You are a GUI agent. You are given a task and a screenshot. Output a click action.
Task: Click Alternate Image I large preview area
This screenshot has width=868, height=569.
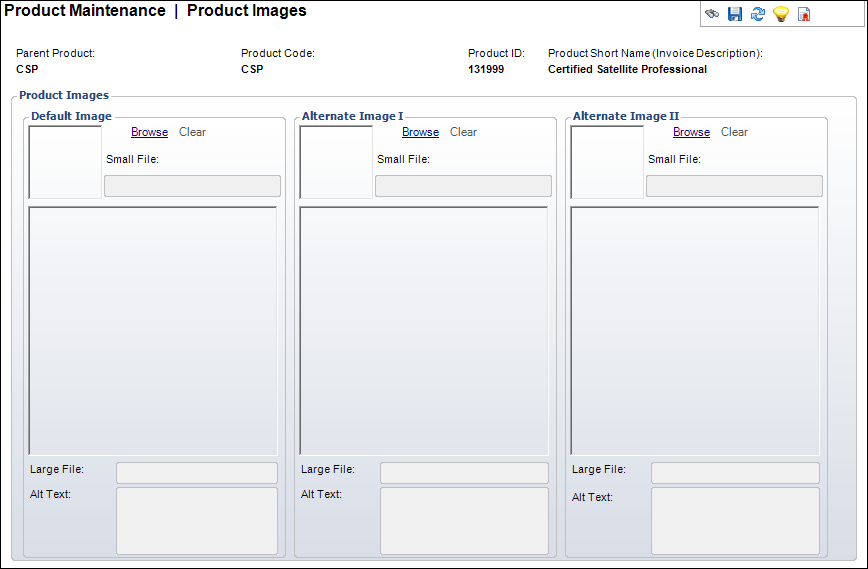[x=424, y=331]
